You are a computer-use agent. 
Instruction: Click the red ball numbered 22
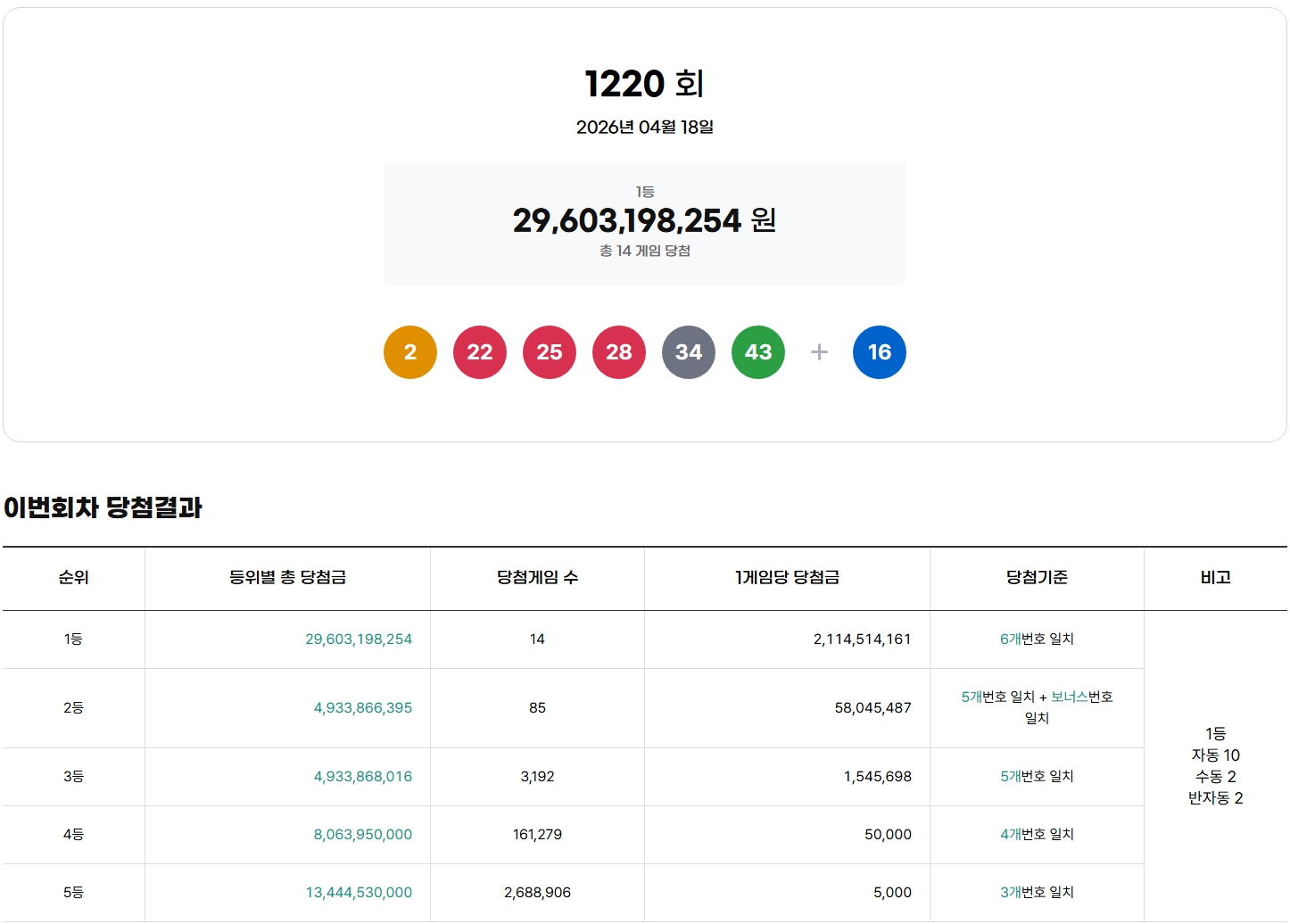[x=479, y=352]
